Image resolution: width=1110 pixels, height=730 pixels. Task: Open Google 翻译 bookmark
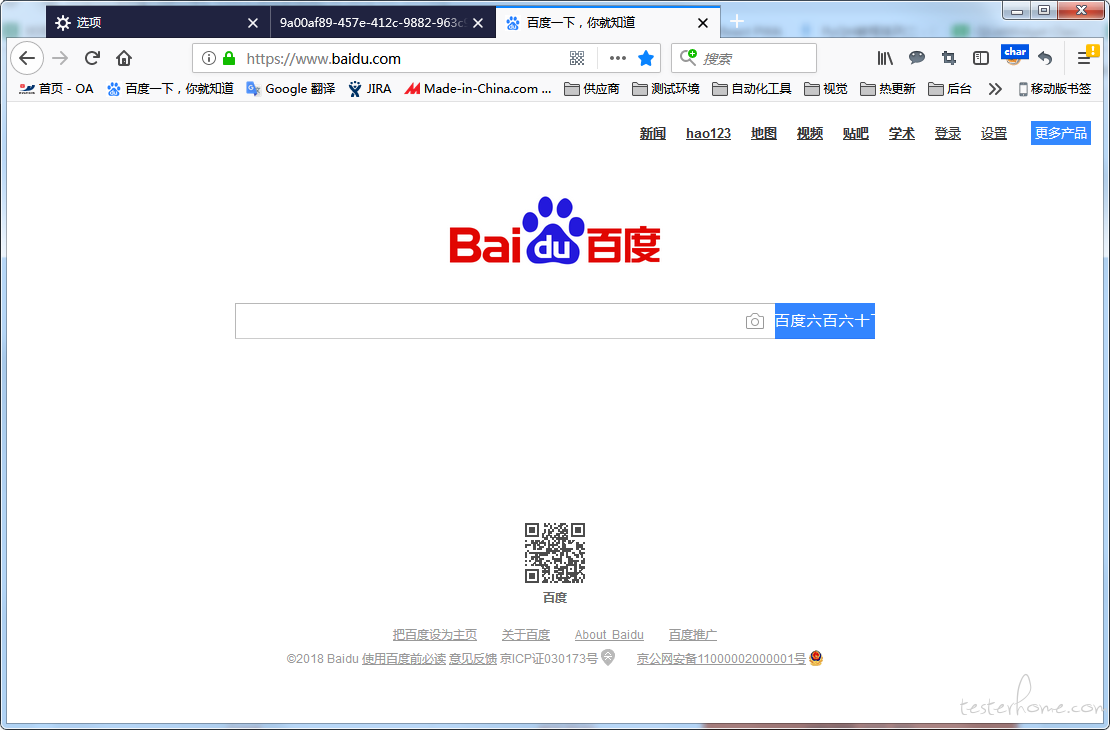(290, 89)
